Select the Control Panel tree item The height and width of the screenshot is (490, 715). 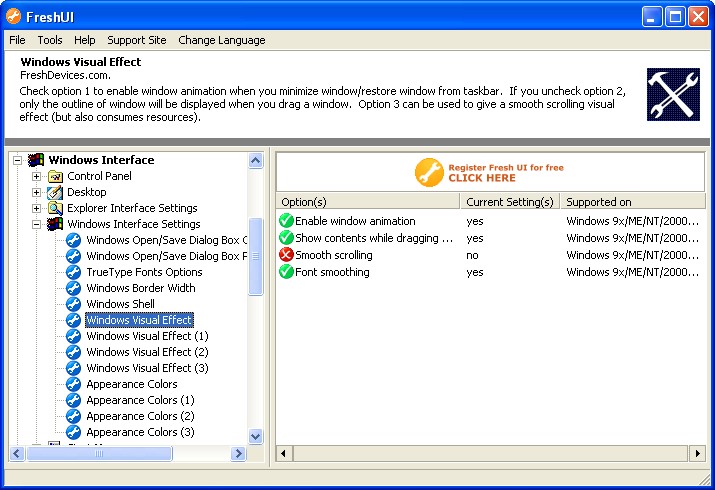tap(99, 176)
